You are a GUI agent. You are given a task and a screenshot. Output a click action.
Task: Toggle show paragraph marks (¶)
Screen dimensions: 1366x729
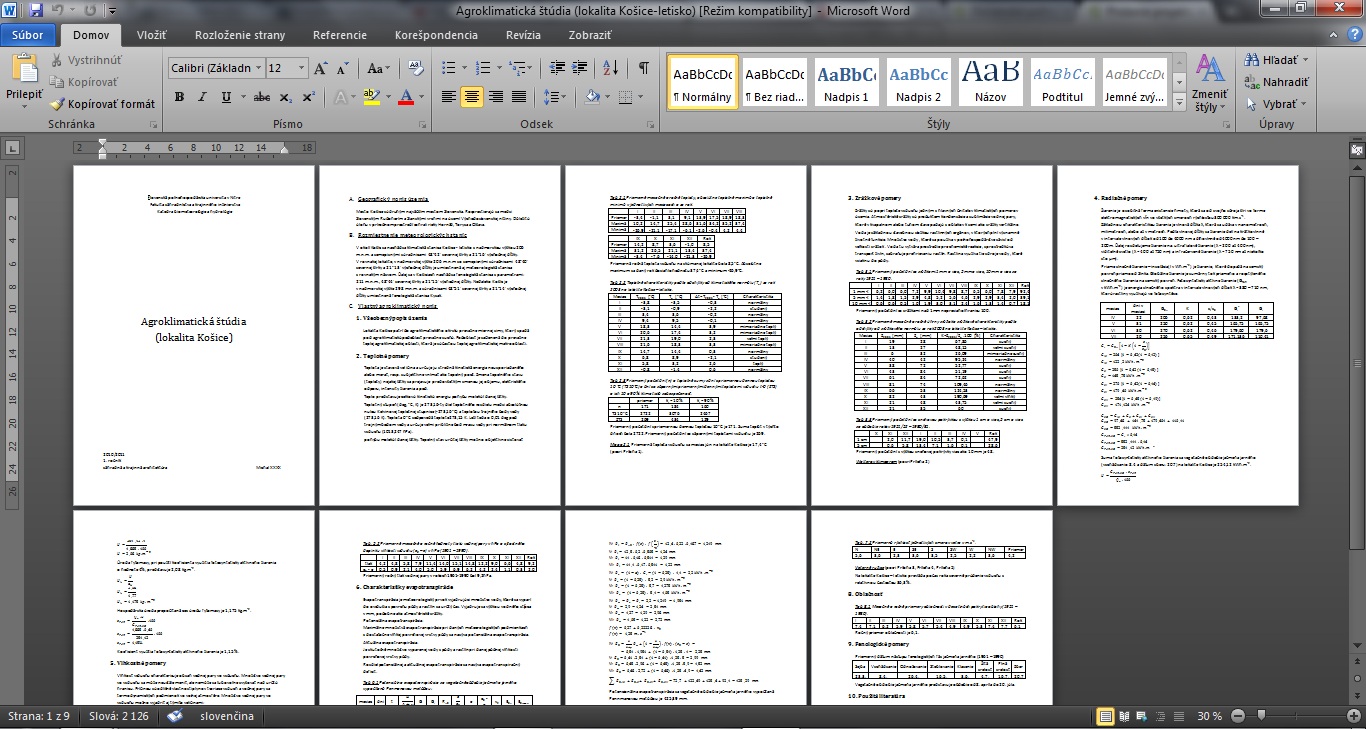click(643, 69)
